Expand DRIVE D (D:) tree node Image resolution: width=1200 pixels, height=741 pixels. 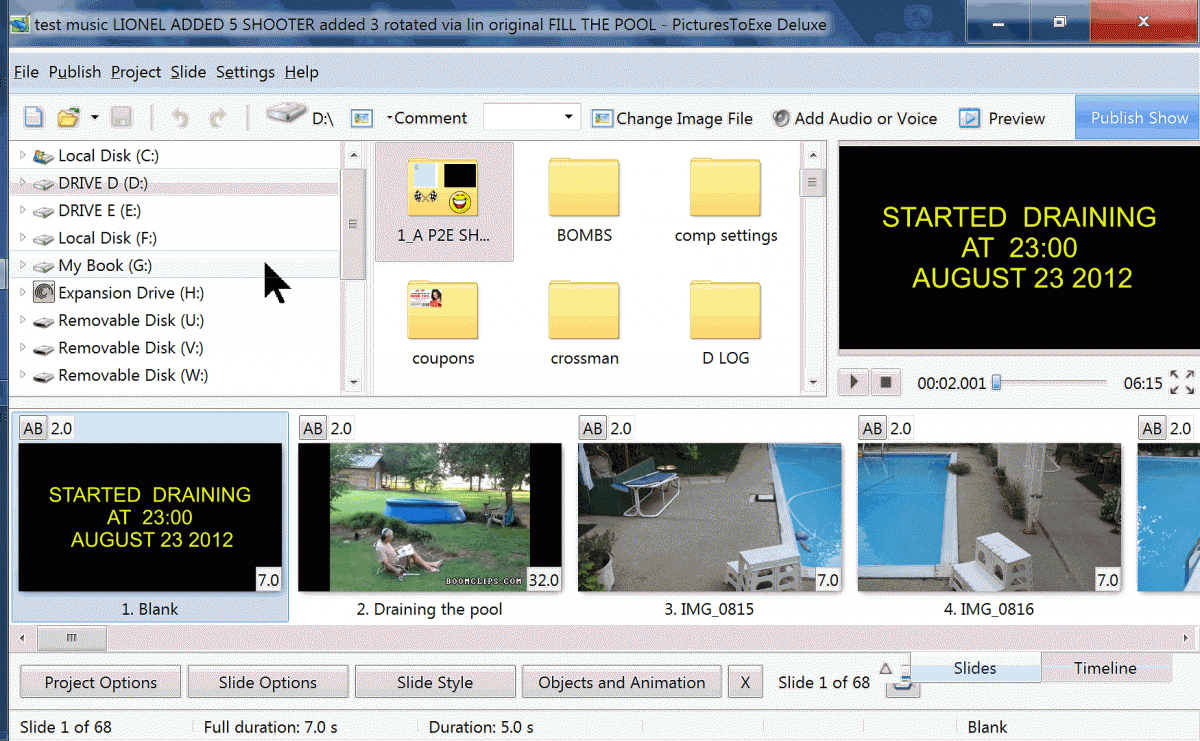(x=22, y=183)
